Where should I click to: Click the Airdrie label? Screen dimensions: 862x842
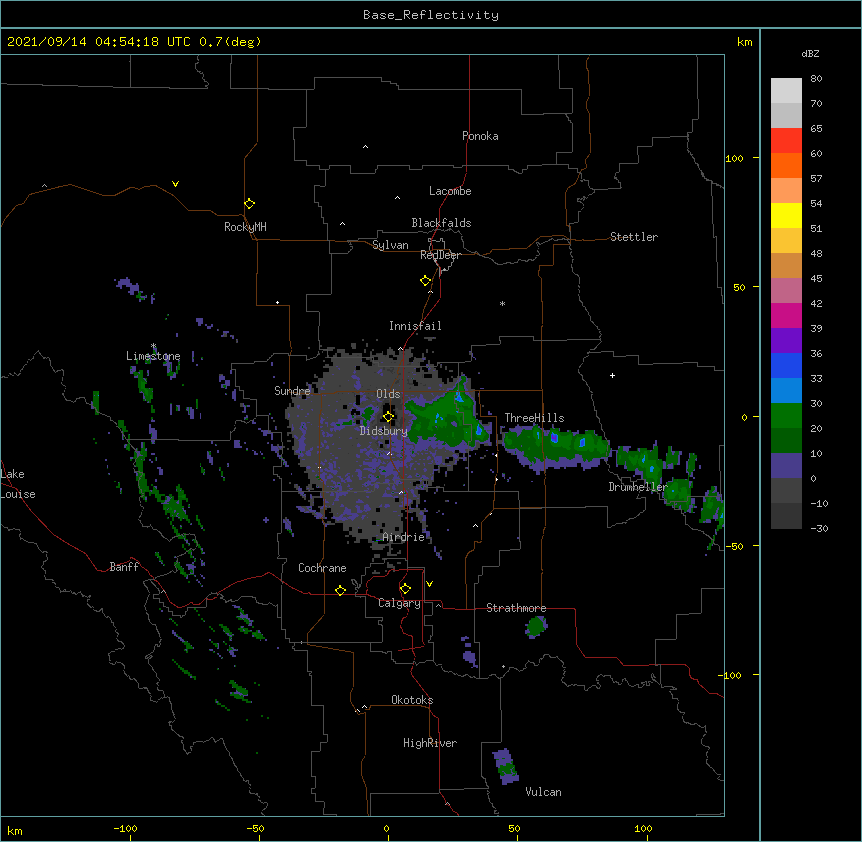click(x=404, y=537)
